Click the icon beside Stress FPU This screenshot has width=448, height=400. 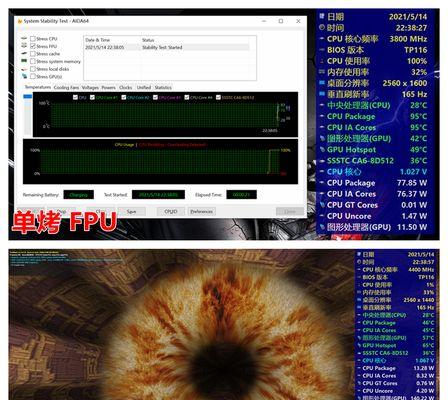tap(24, 46)
